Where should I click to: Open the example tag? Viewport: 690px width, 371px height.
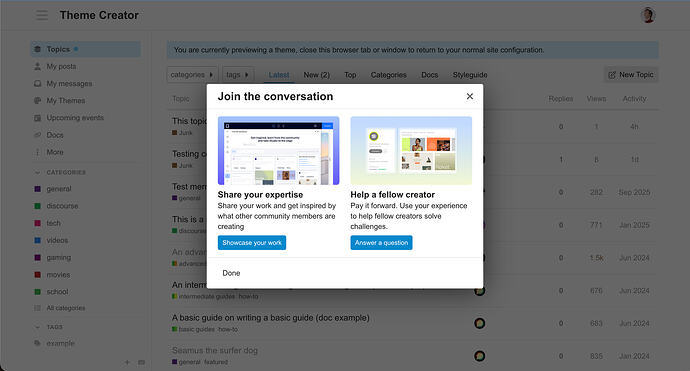pos(60,343)
